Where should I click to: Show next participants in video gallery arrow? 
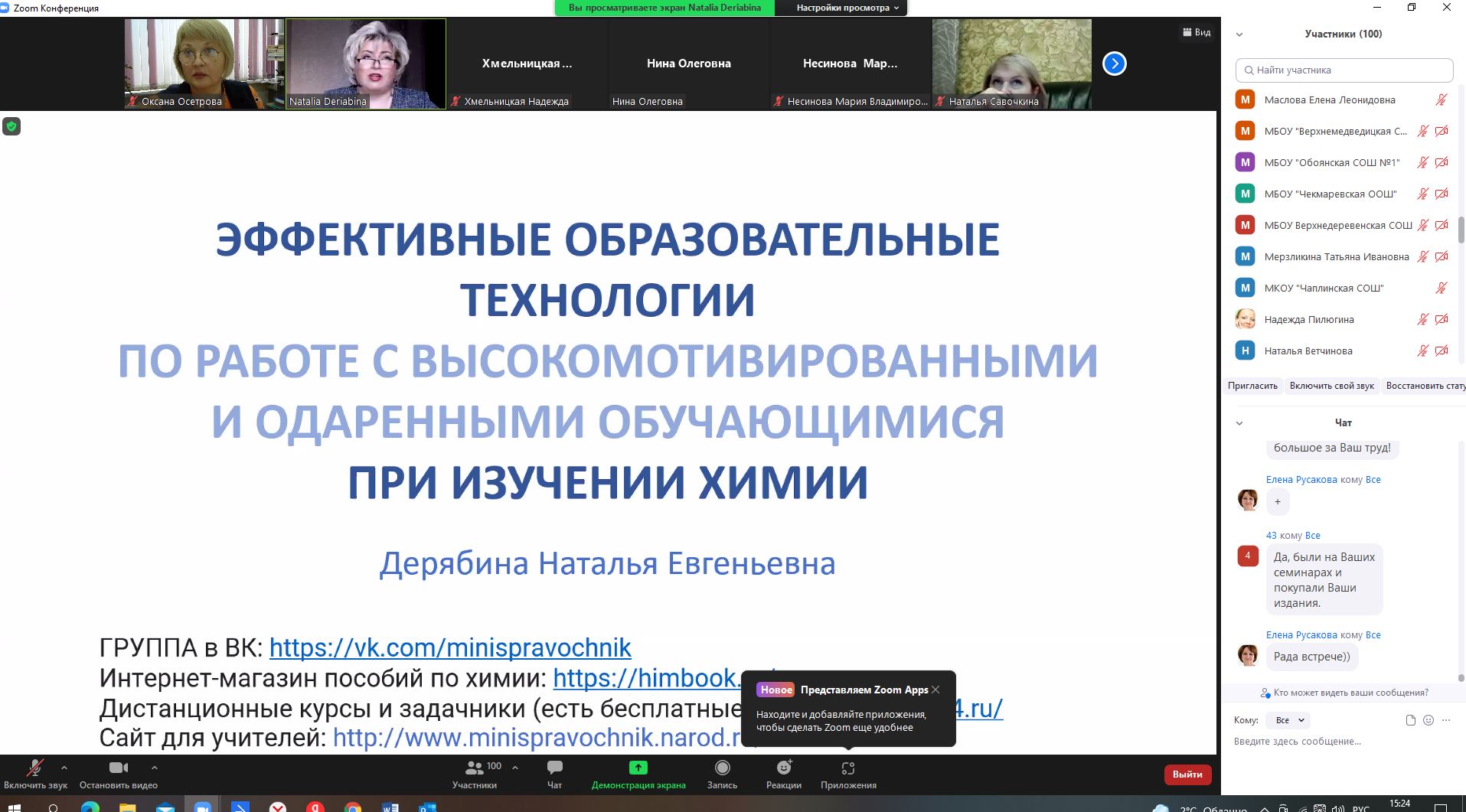(1114, 64)
